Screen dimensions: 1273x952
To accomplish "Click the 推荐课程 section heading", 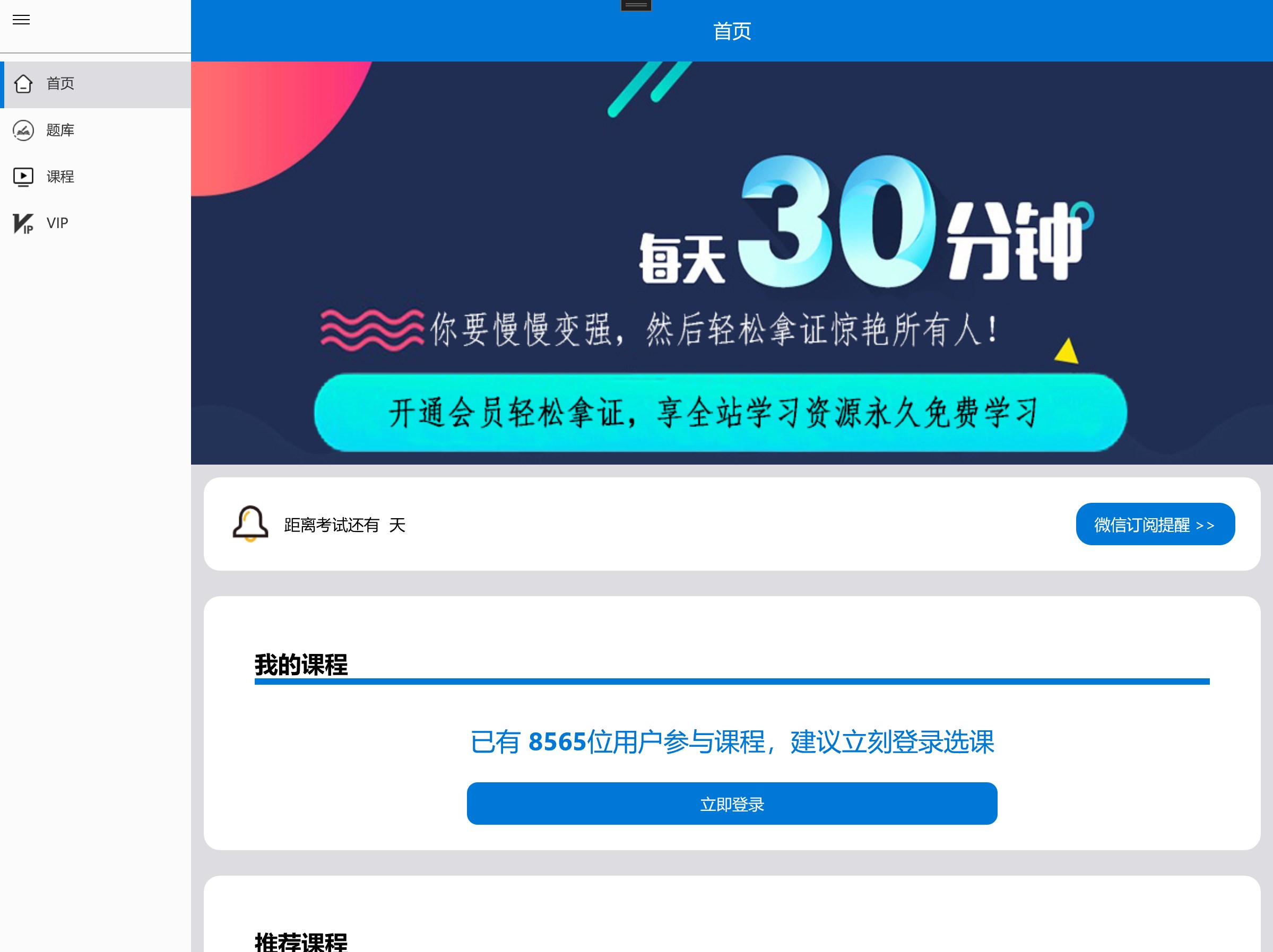I will (x=301, y=941).
